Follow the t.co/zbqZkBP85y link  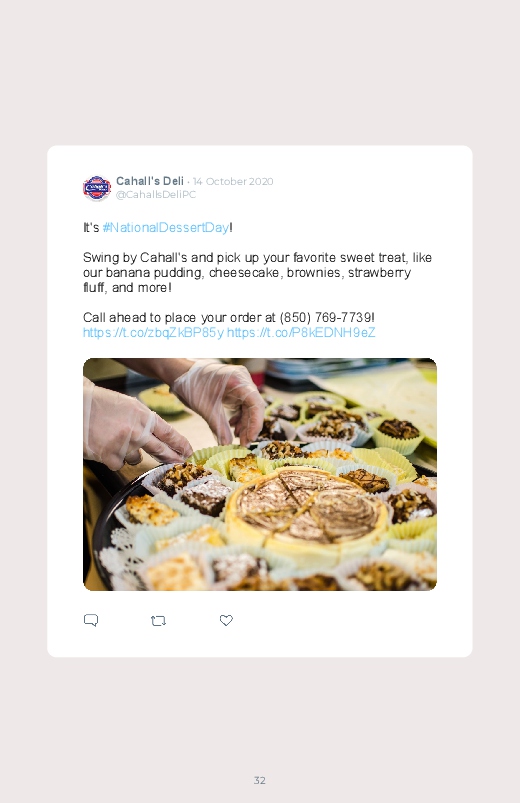(153, 333)
